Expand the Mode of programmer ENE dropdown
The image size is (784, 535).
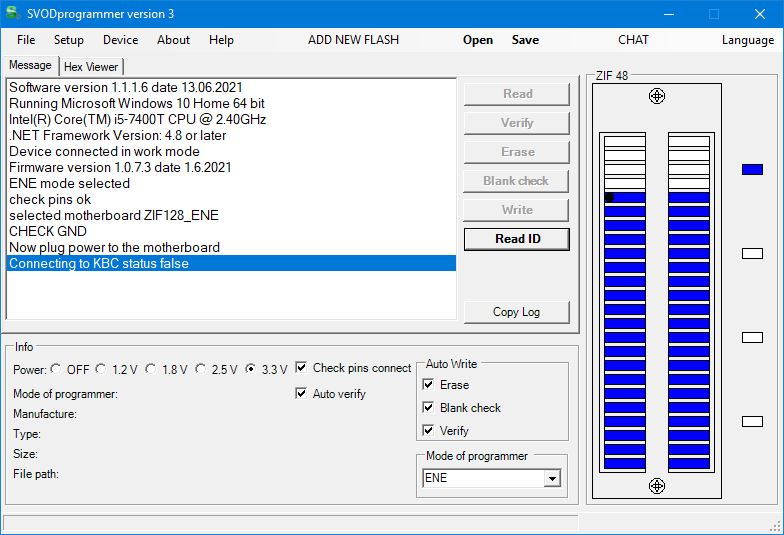click(x=552, y=478)
